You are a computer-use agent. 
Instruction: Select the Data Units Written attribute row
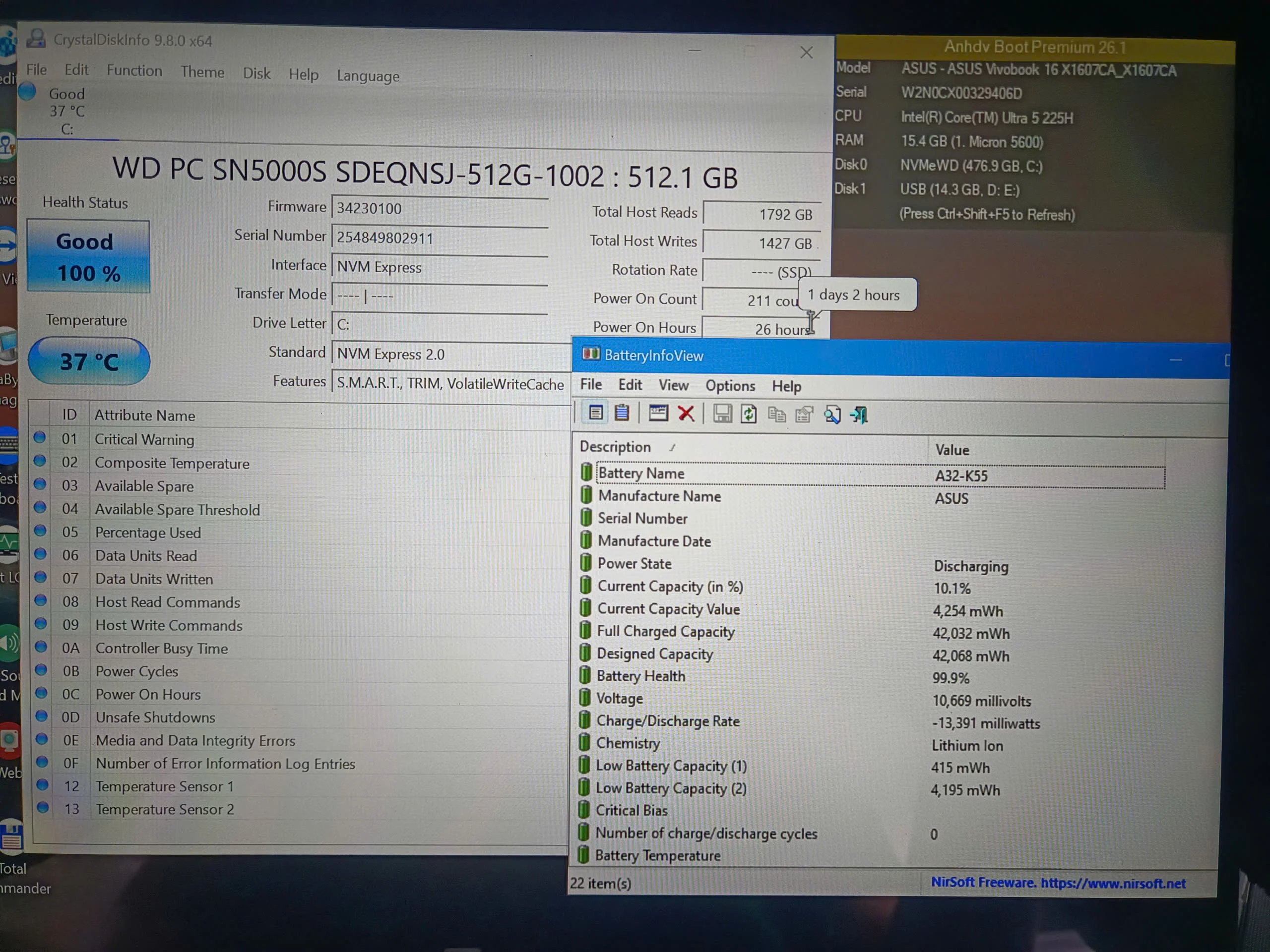pyautogui.click(x=300, y=579)
